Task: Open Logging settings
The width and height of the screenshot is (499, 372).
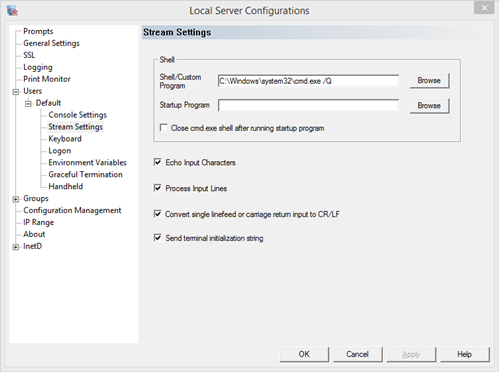Action: 38,67
